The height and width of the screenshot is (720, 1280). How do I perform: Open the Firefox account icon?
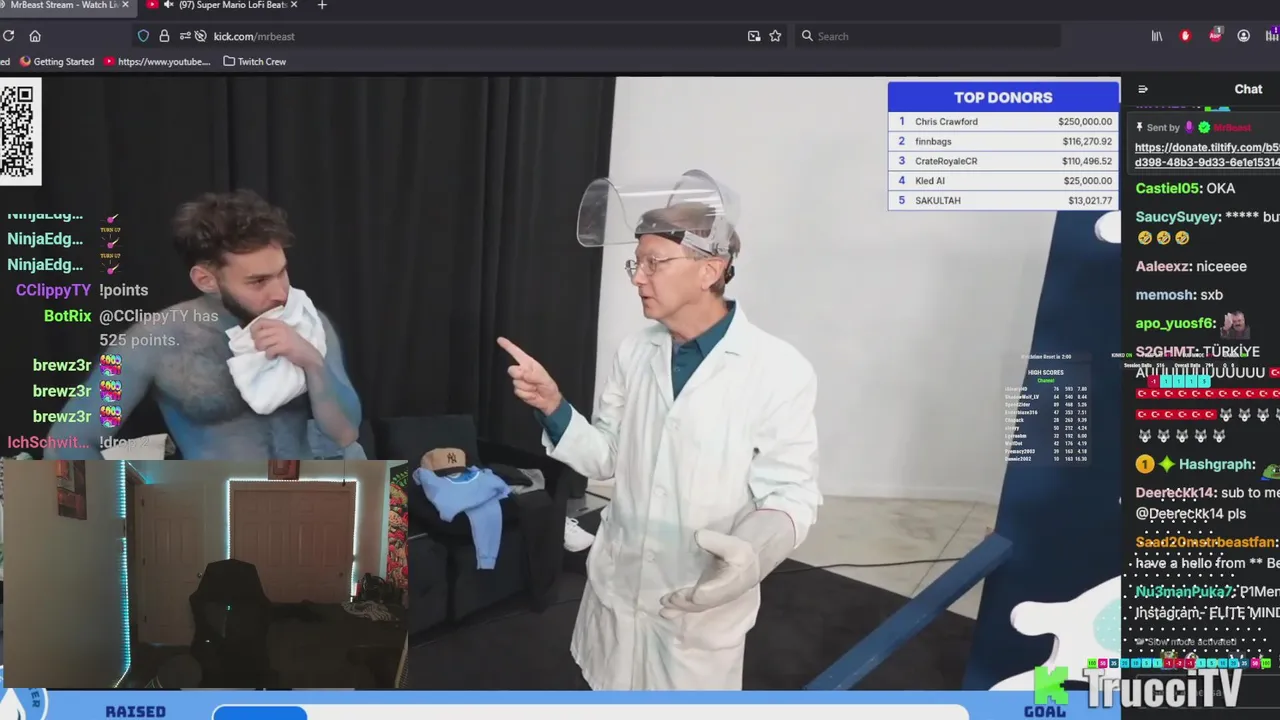[1243, 36]
